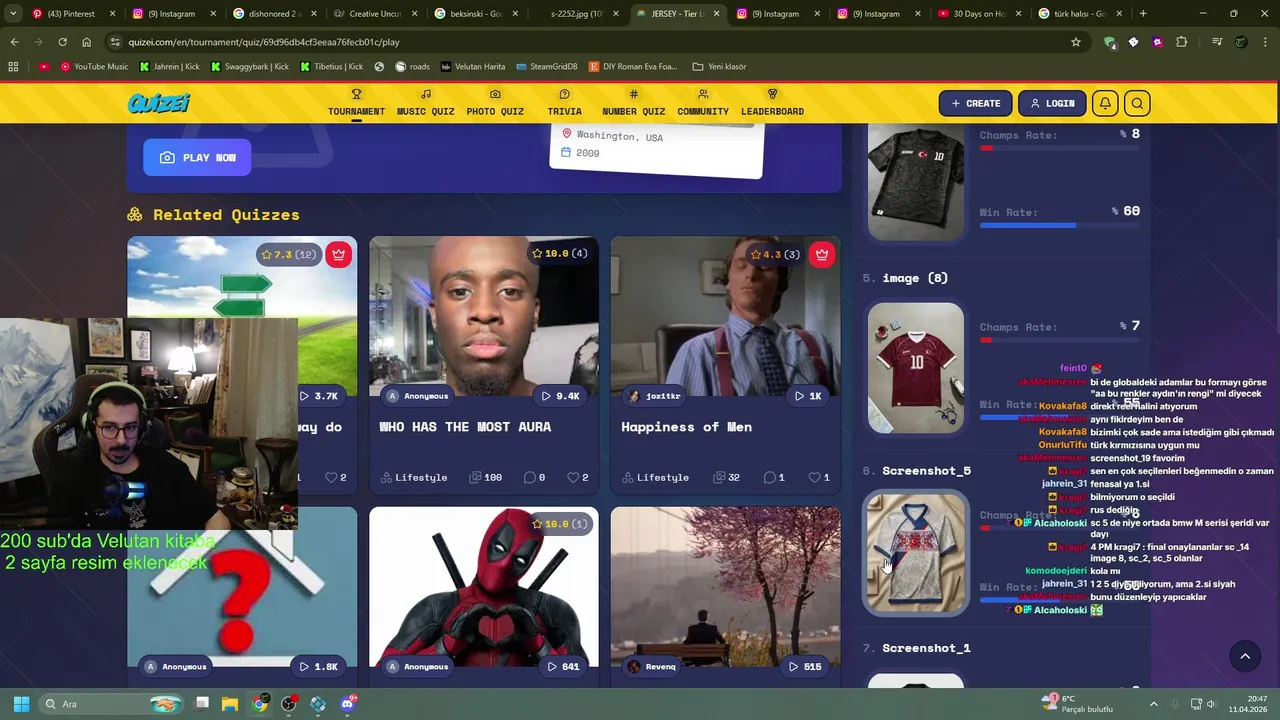Open the Leaderboard page
The width and height of the screenshot is (1280, 720).
point(772,103)
